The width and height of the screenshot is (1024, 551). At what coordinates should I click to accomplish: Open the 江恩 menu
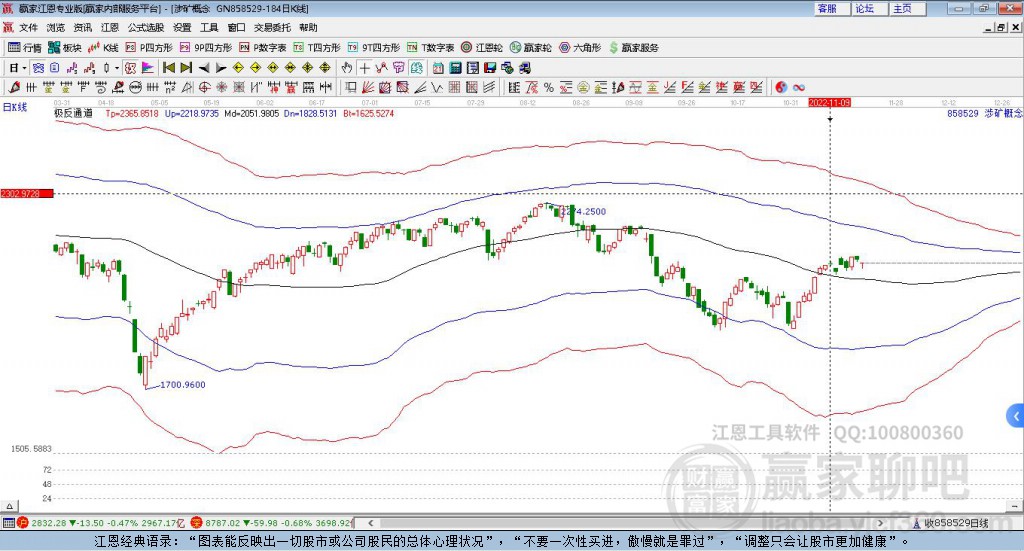(110, 27)
